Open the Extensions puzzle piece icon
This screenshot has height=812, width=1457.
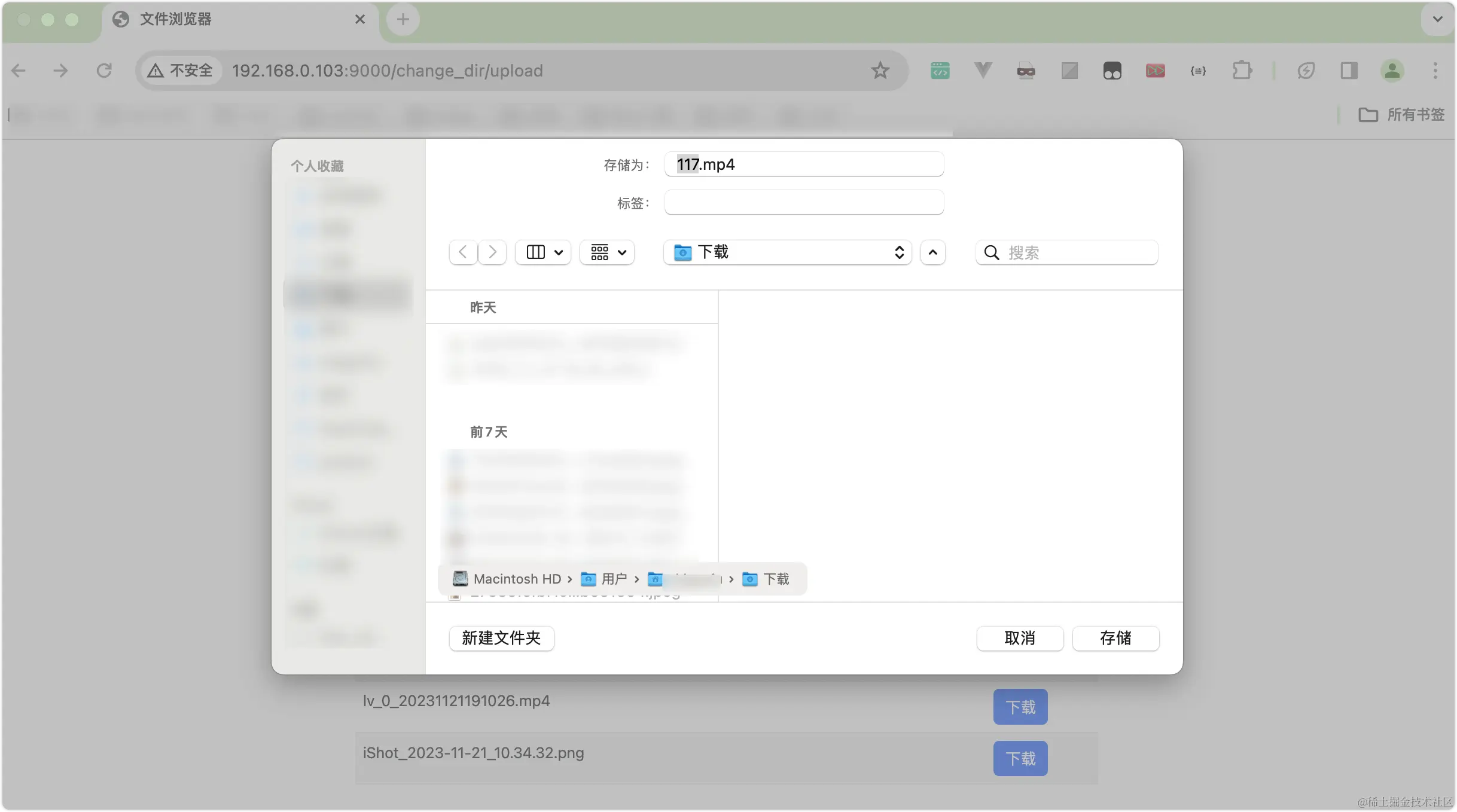click(x=1243, y=70)
